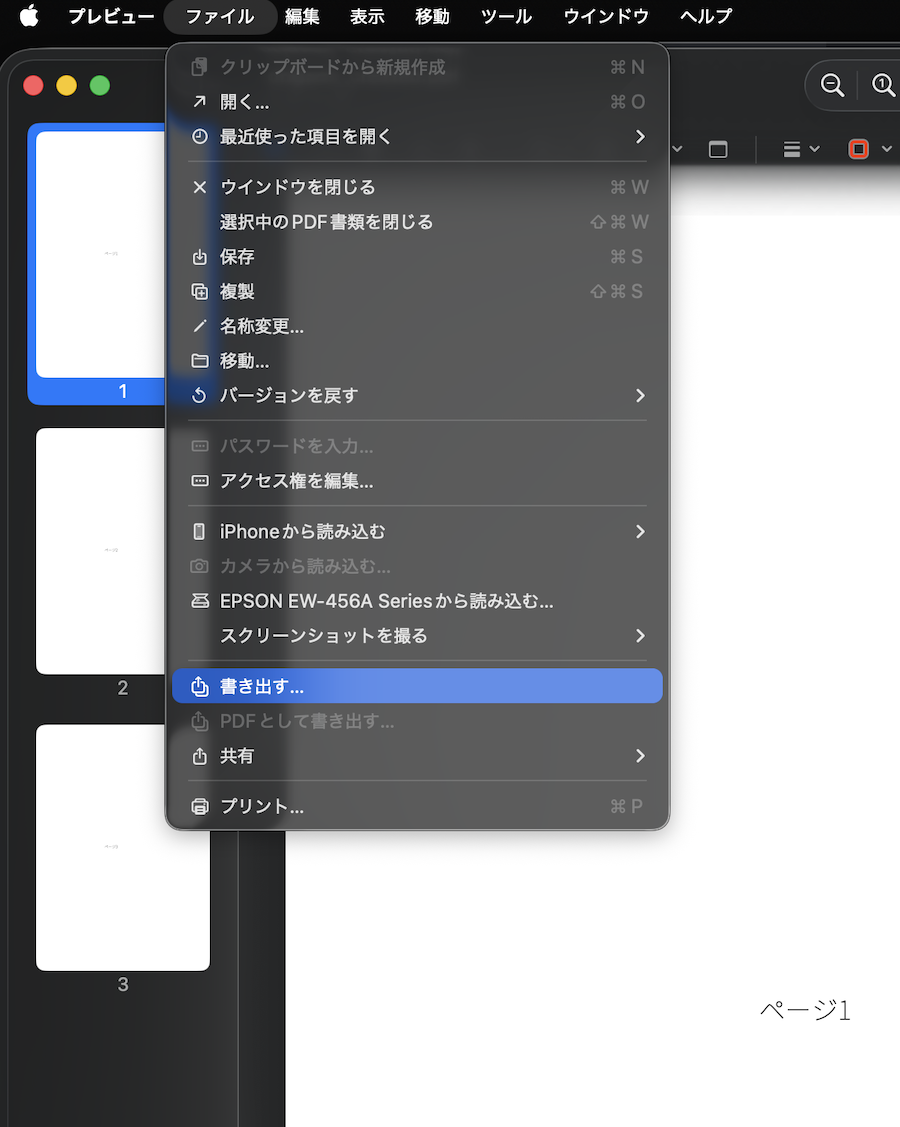Expand バージョンを戻す submenu
This screenshot has width=900, height=1127.
point(417,395)
